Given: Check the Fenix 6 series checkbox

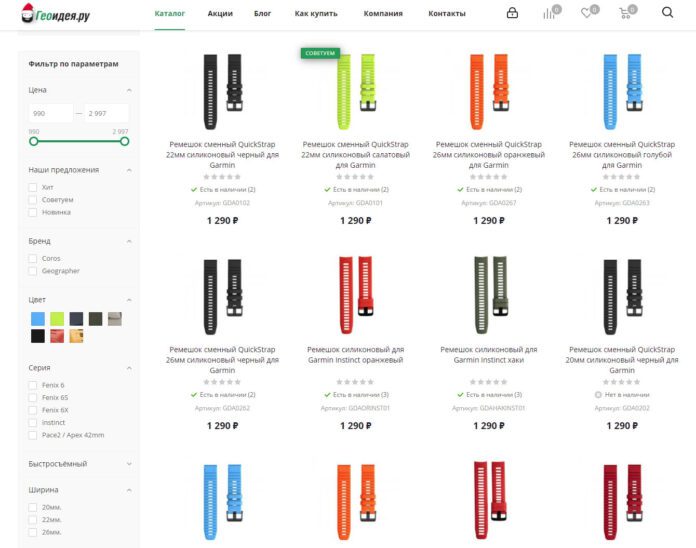Looking at the screenshot, I should tap(32, 385).
